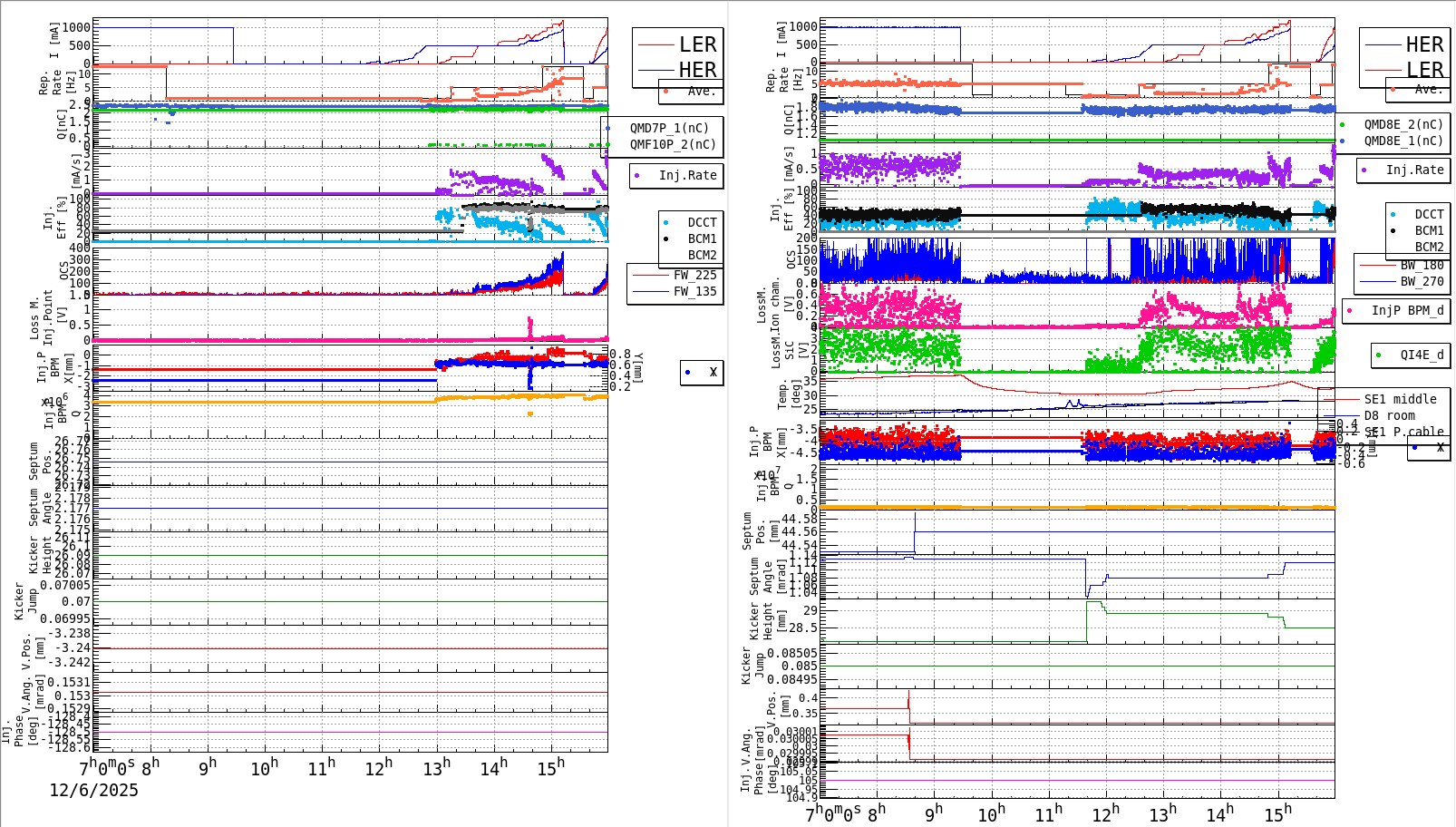Select the LER legend entry on left panel
The image size is (1456, 827).
(698, 44)
